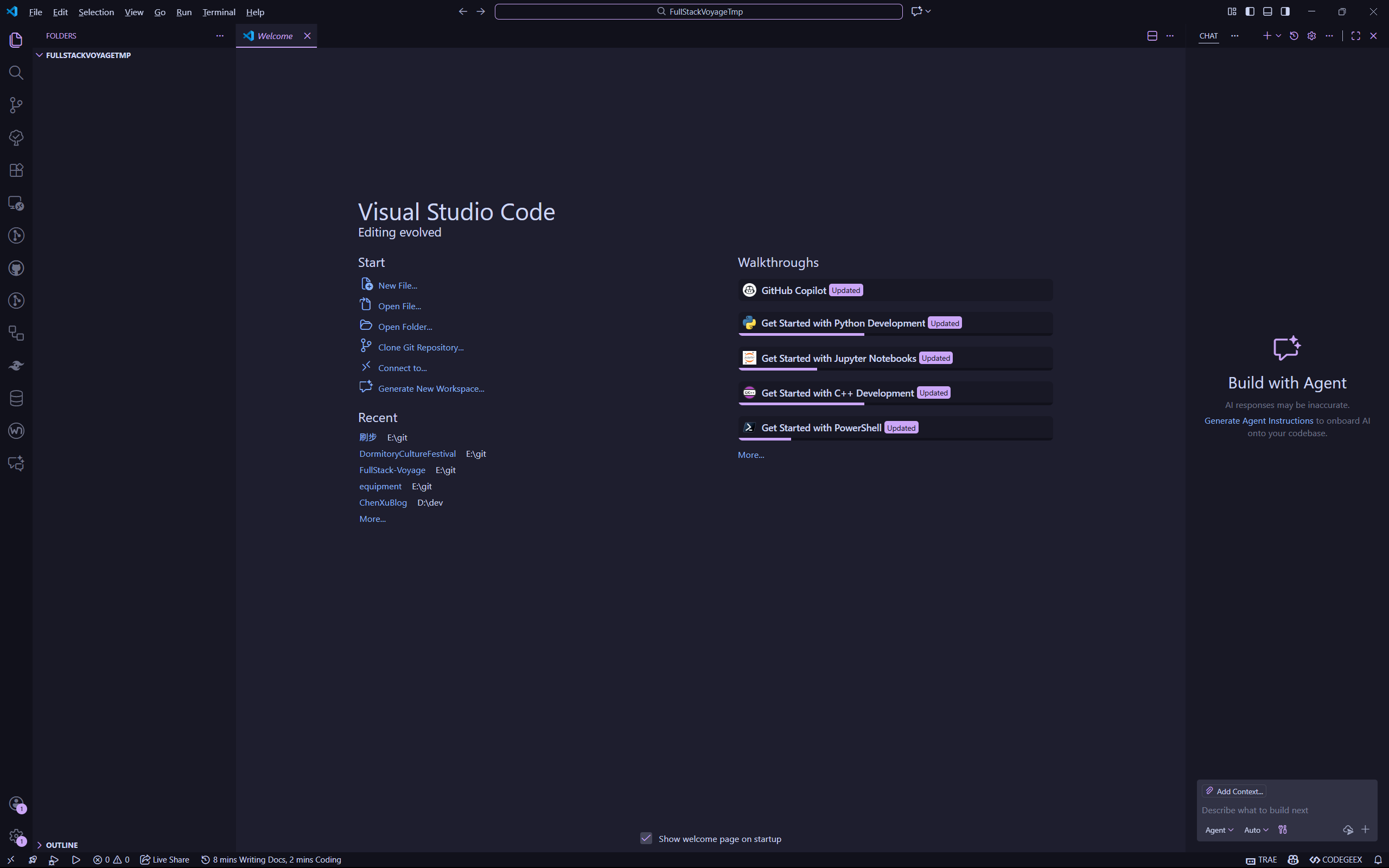Screen dimensions: 1389x868
Task: Open the WakaTime panel from the sidebar
Action: pyautogui.click(x=16, y=431)
